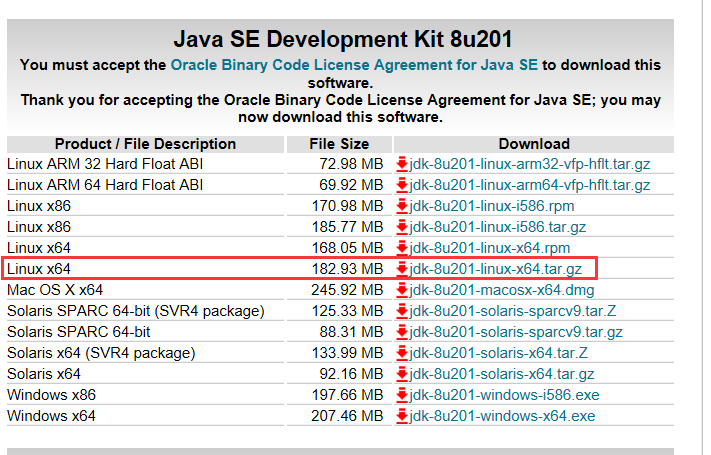Select the Product / File Description column header

pyautogui.click(x=146, y=144)
